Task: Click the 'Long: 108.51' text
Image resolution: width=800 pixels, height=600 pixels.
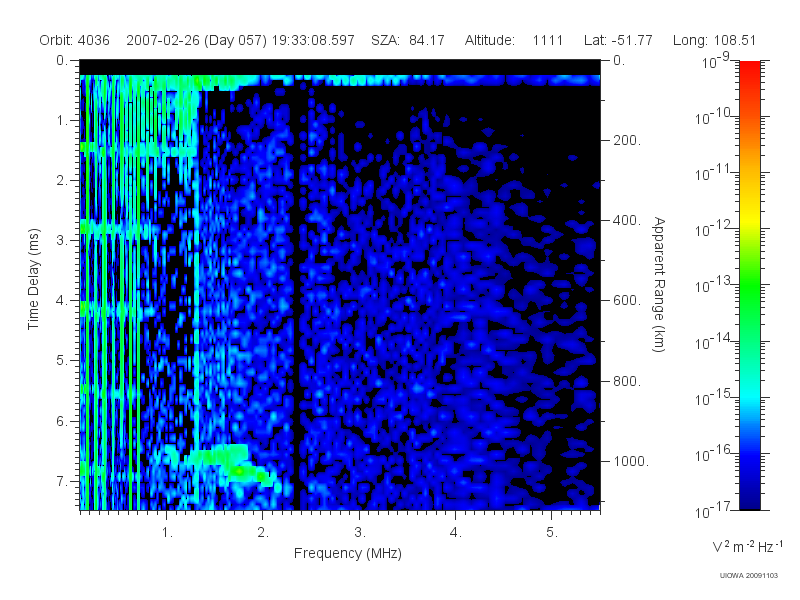Action: tap(714, 40)
